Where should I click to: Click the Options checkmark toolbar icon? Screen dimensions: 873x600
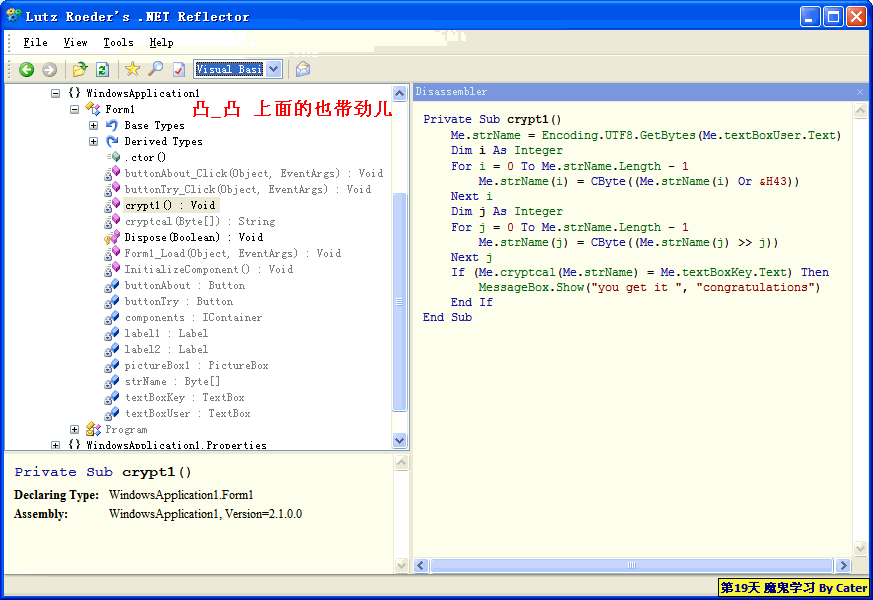point(179,70)
